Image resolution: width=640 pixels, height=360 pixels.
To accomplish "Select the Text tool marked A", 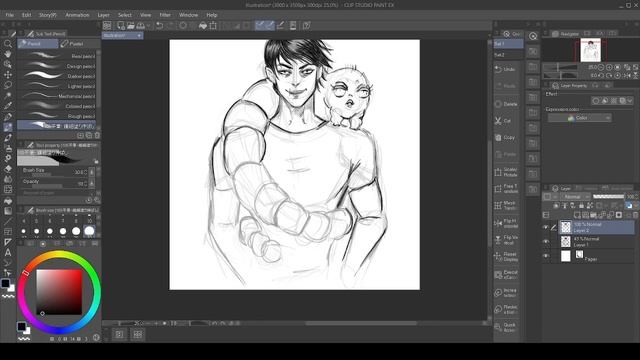I will (x=8, y=252).
